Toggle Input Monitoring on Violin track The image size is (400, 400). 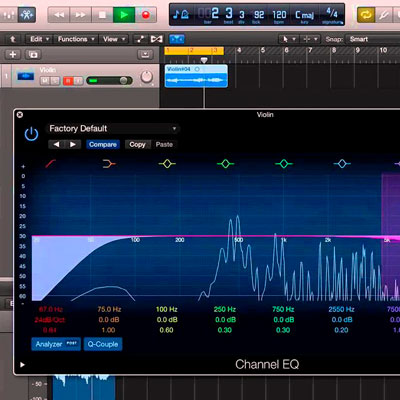pos(78,81)
